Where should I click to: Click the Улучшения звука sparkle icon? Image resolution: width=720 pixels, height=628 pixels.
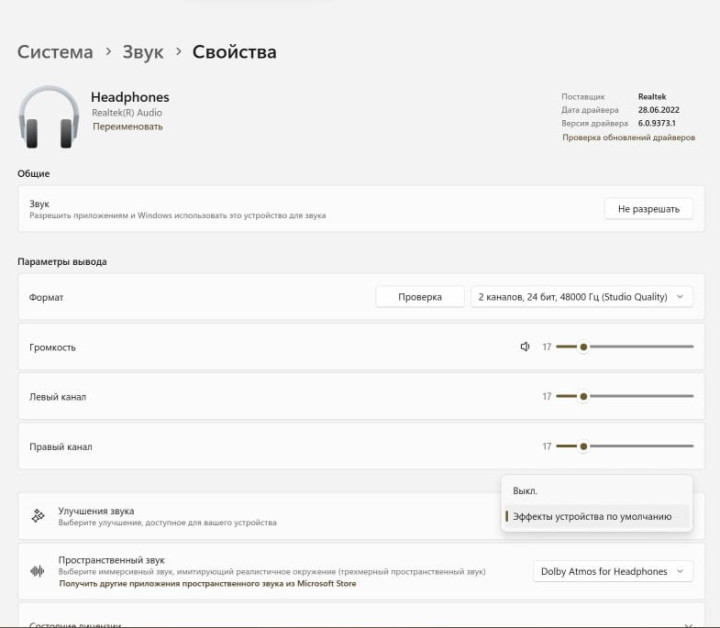pyautogui.click(x=38, y=516)
